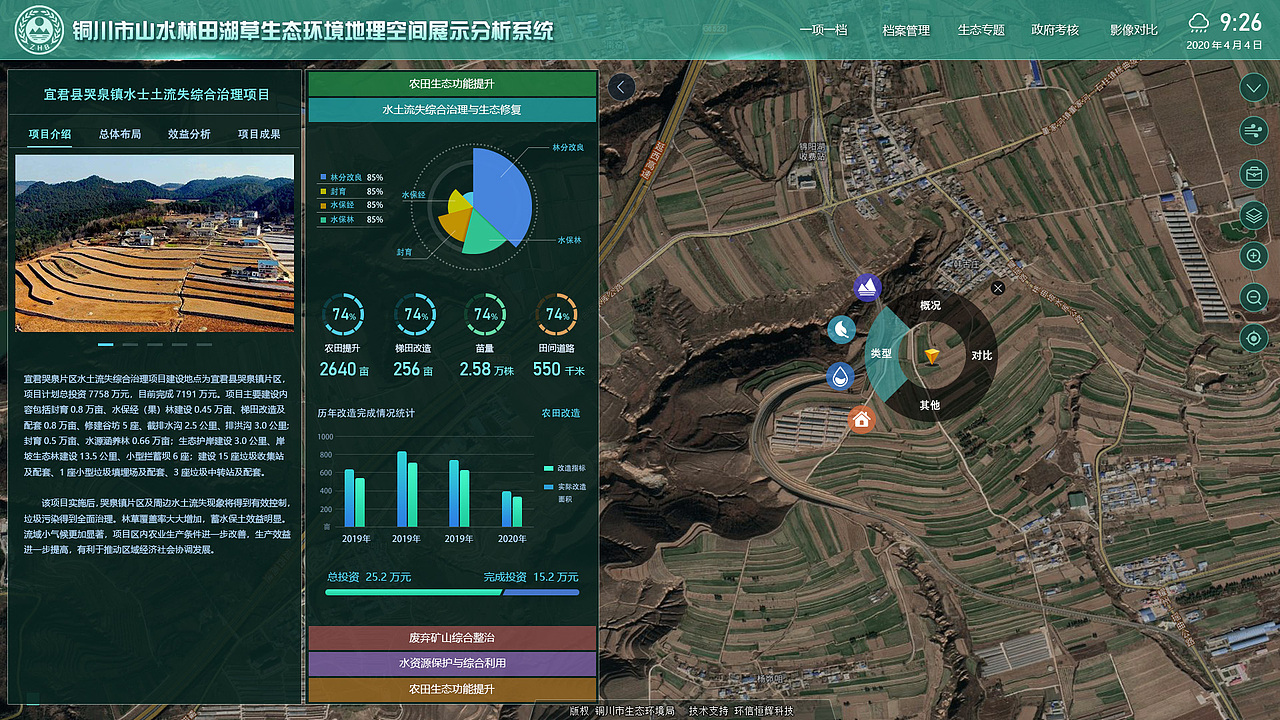This screenshot has height=720, width=1280.
Task: Toggle 水保林 legend entry
Action: [x=351, y=219]
